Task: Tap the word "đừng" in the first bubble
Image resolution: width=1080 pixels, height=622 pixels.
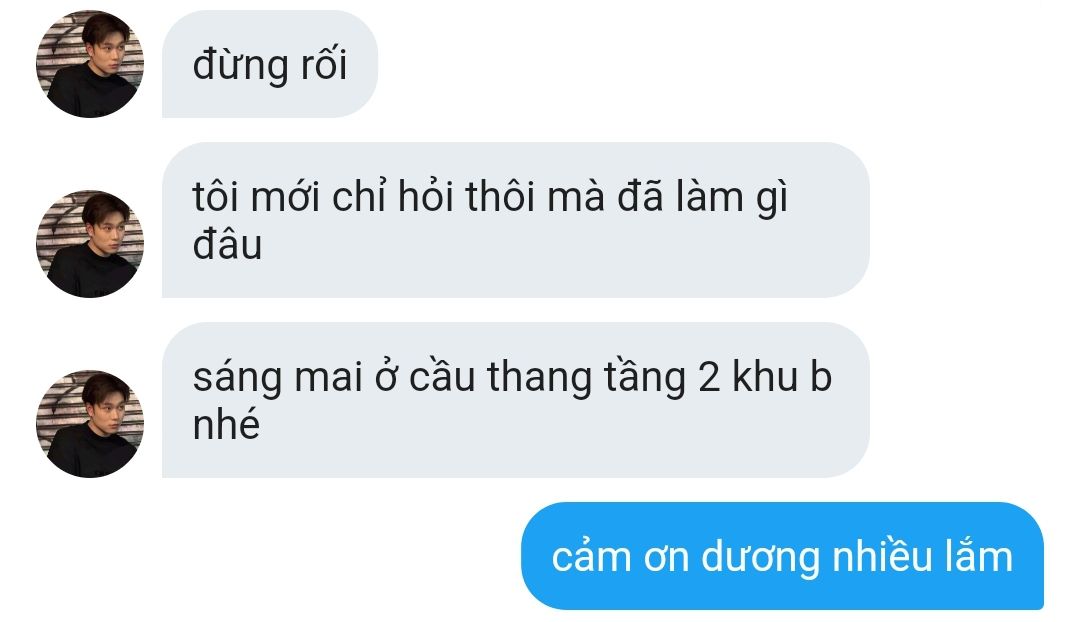Action: 240,66
